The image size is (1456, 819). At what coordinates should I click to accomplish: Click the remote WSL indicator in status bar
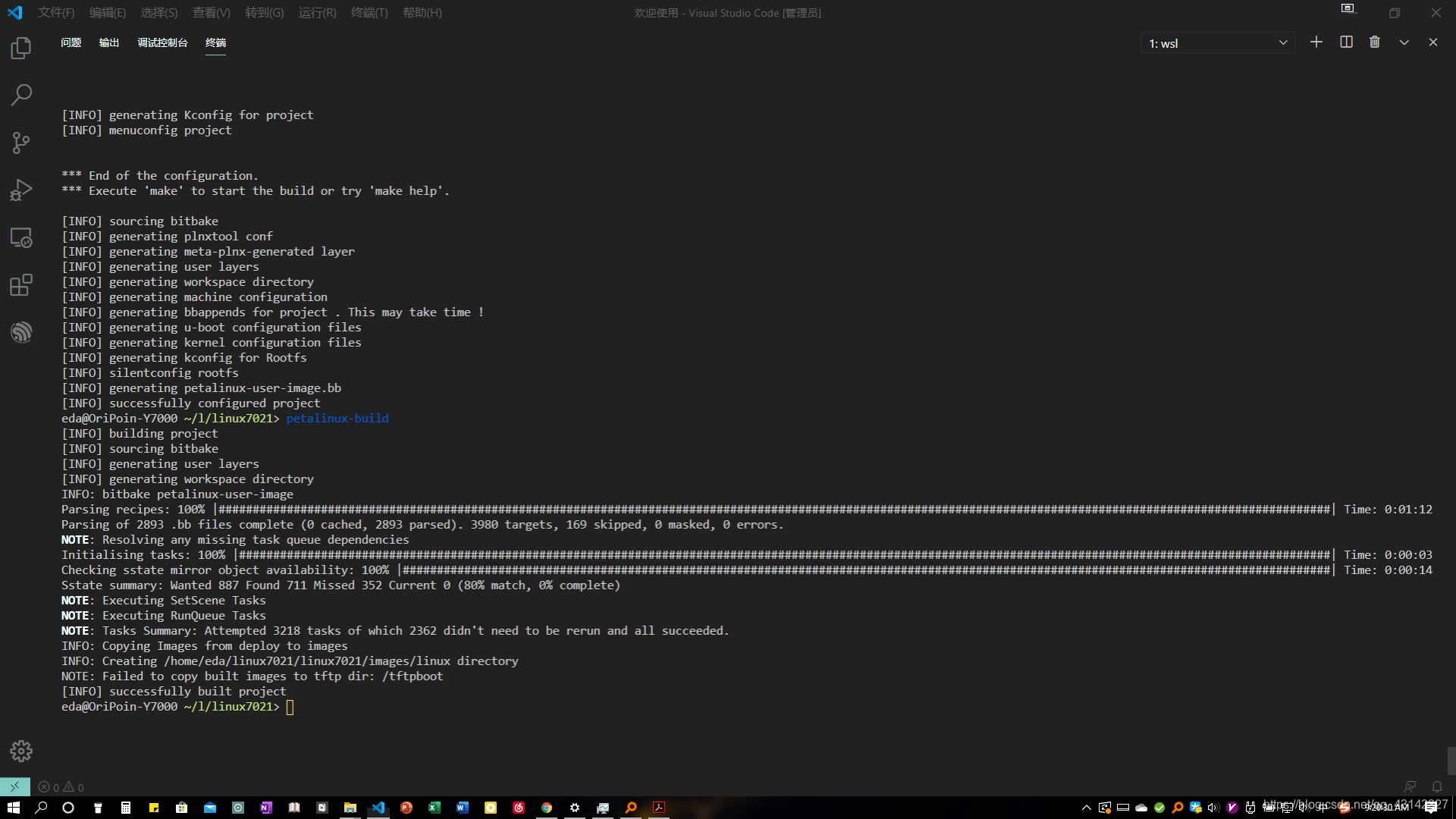[x=14, y=786]
